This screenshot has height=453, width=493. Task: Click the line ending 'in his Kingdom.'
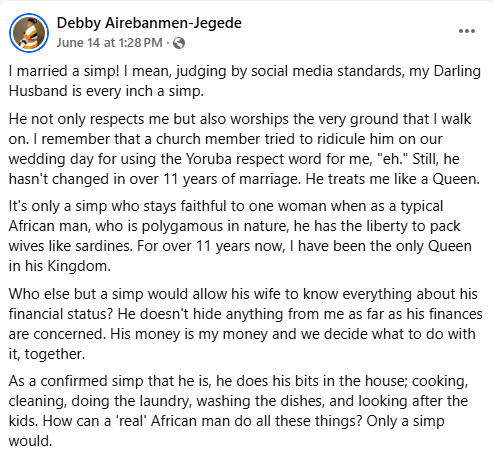(60, 266)
